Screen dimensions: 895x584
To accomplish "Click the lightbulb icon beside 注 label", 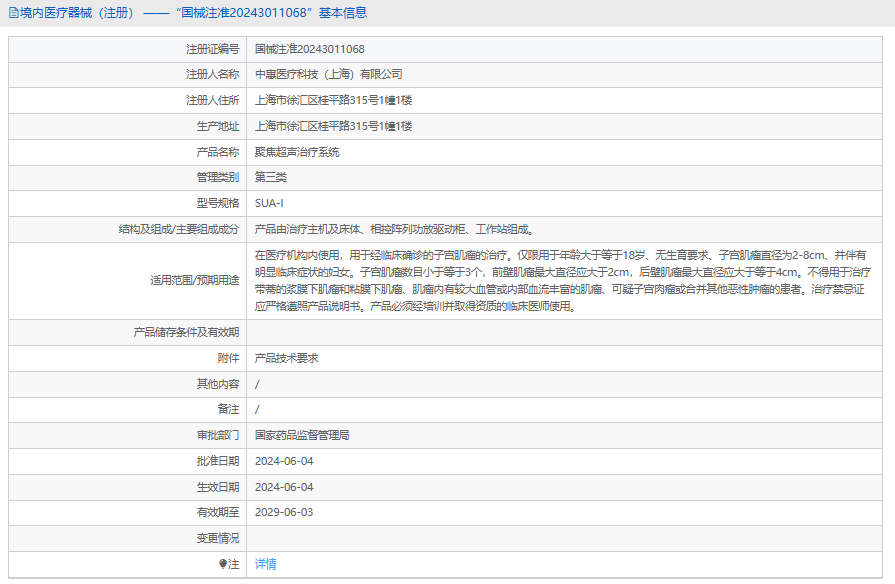I will pyautogui.click(x=223, y=564).
